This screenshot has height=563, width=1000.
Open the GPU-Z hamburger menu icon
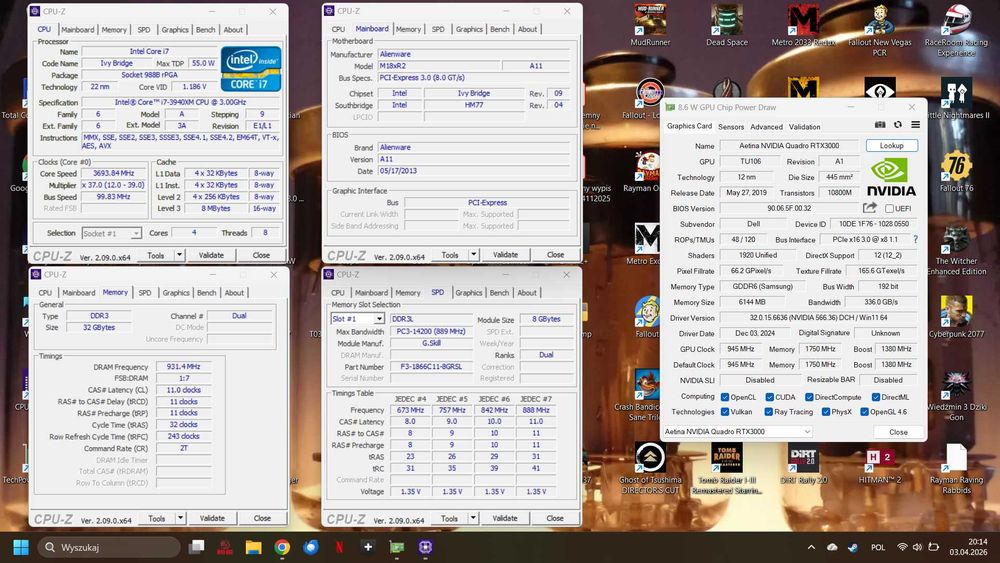coord(915,125)
